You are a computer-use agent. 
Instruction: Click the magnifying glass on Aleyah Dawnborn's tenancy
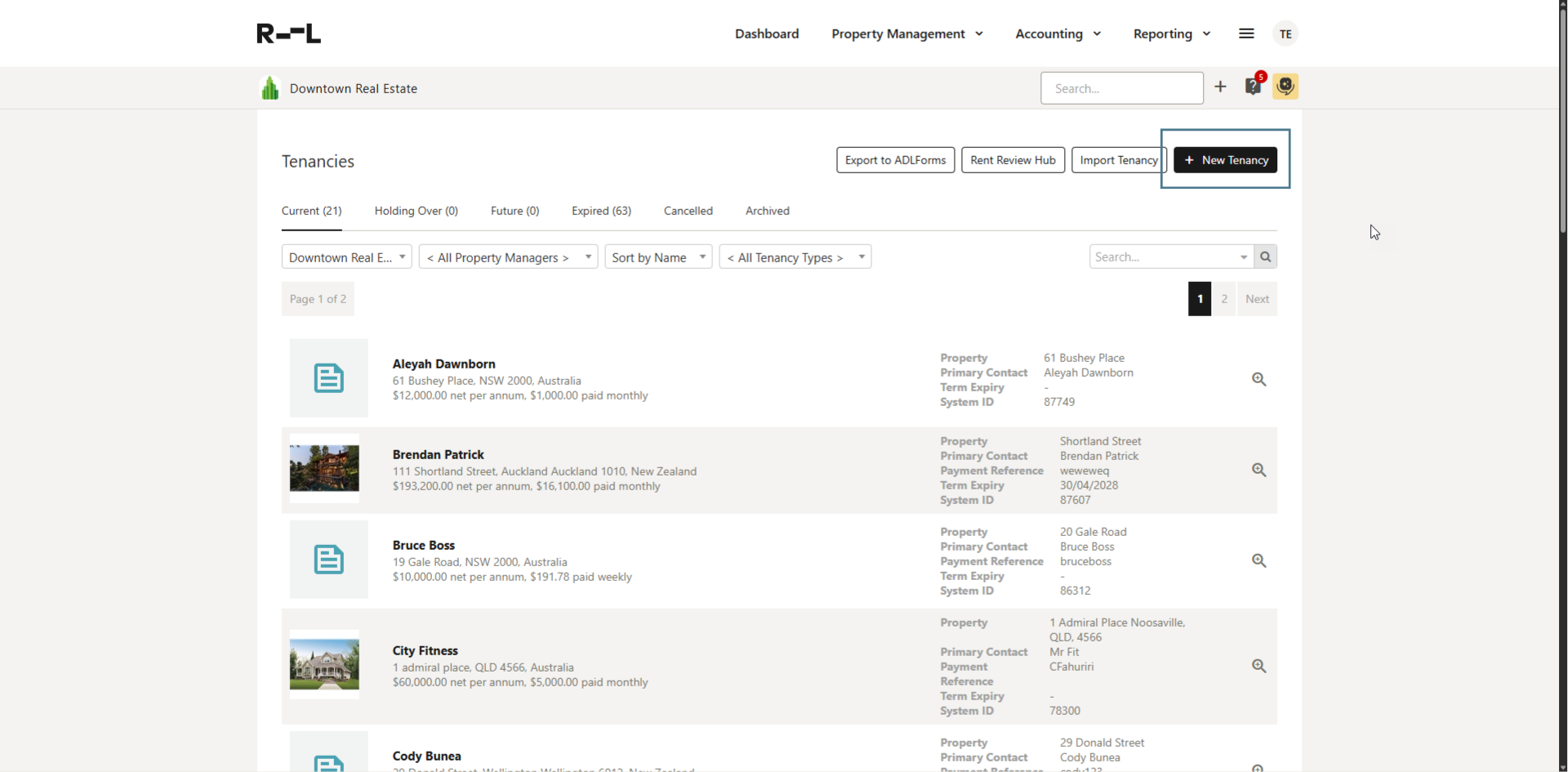(x=1258, y=378)
